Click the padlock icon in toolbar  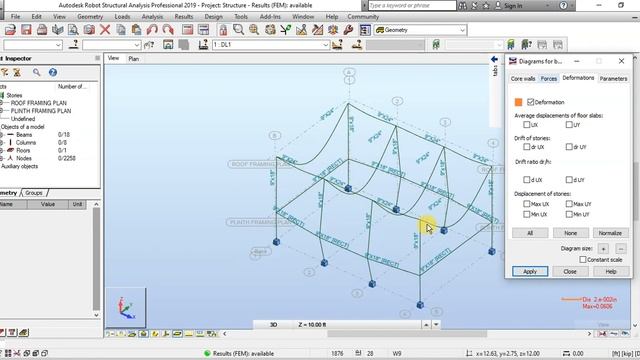coord(223,30)
